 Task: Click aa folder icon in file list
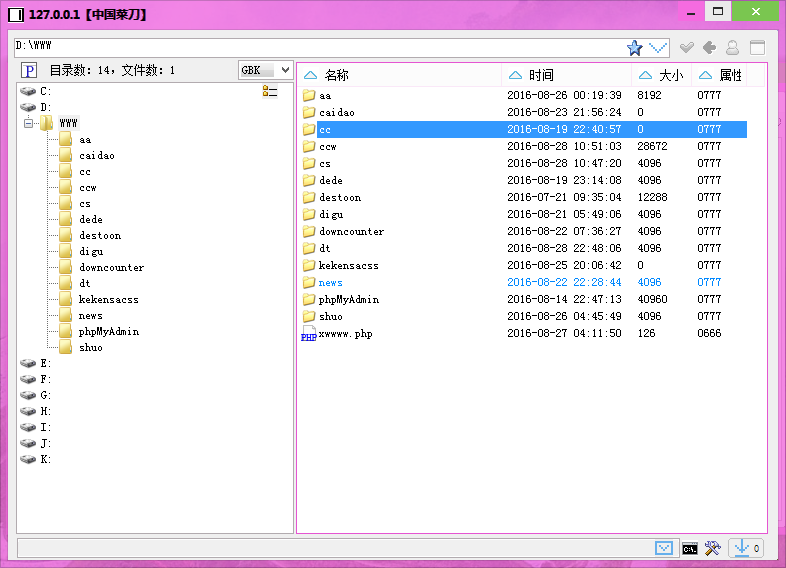tap(309, 95)
